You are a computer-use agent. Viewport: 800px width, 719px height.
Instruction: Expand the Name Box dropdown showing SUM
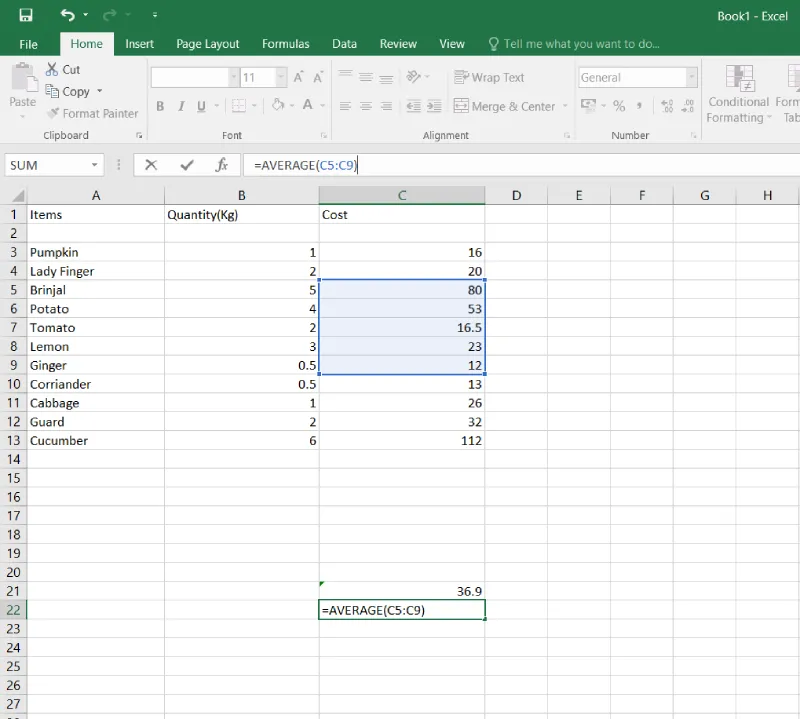click(95, 165)
